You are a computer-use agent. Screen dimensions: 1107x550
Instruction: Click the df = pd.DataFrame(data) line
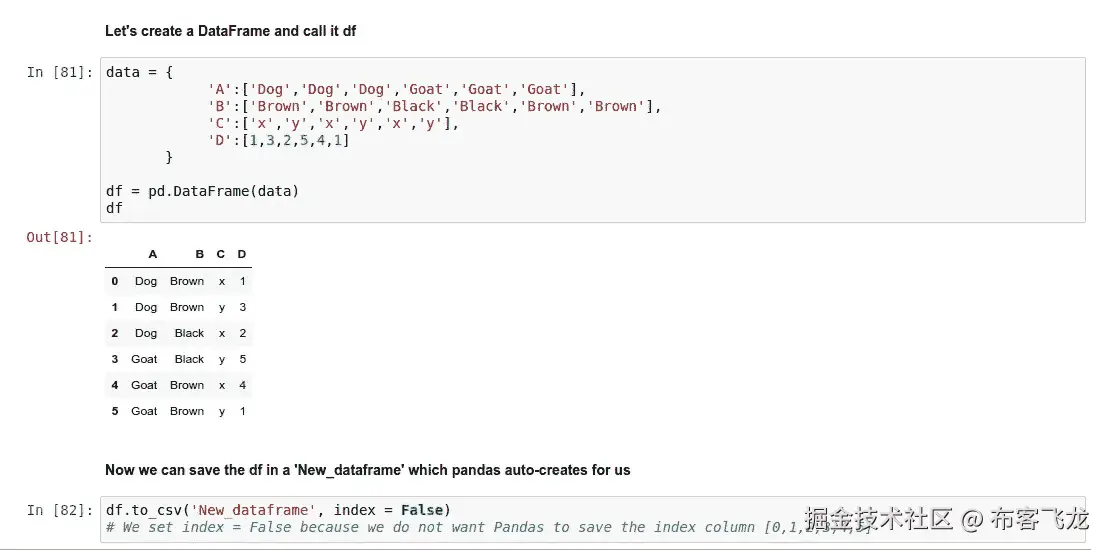pyautogui.click(x=202, y=191)
